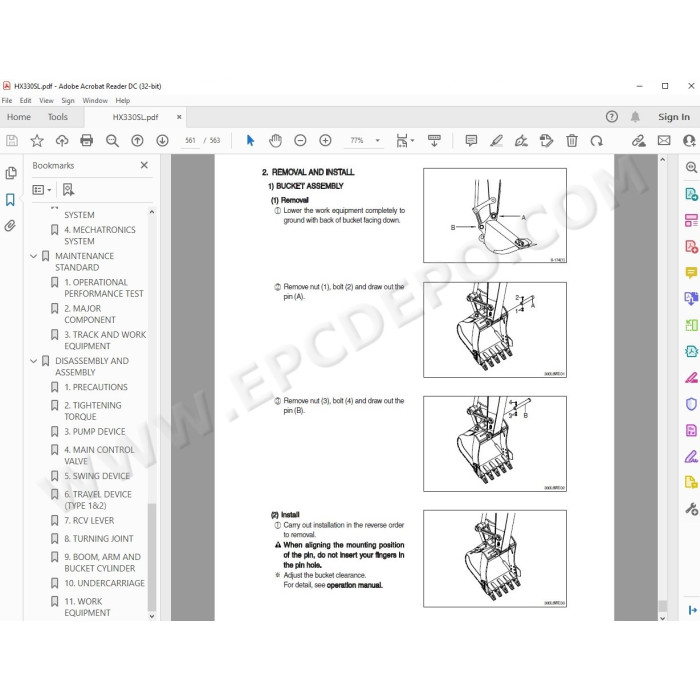Open the Sign document pen tool
This screenshot has width=700, height=700.
click(521, 141)
